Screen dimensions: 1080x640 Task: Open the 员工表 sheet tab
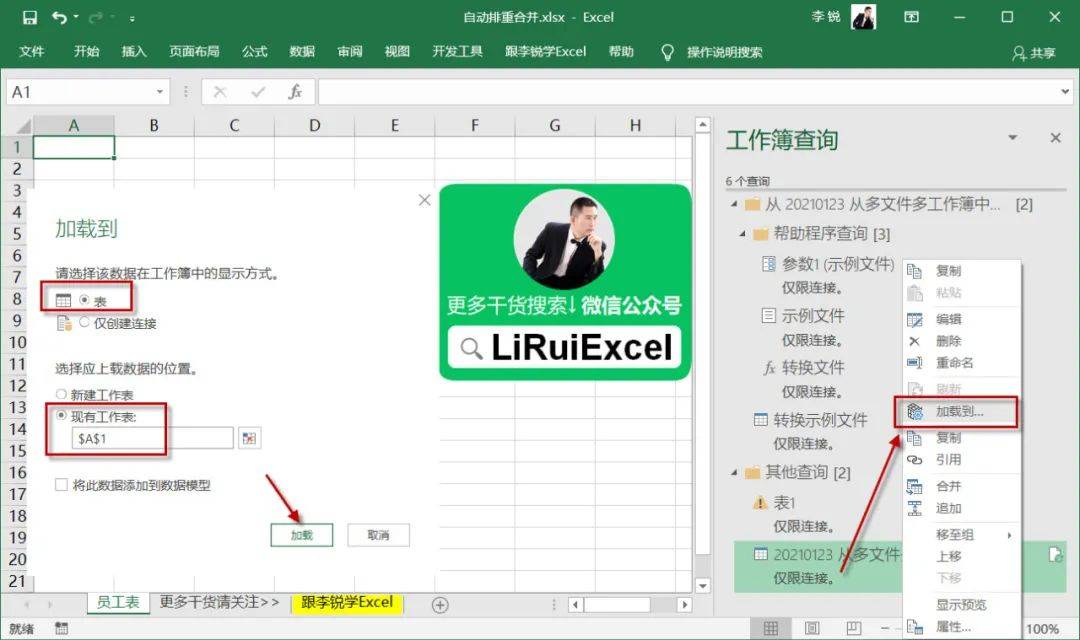[118, 602]
